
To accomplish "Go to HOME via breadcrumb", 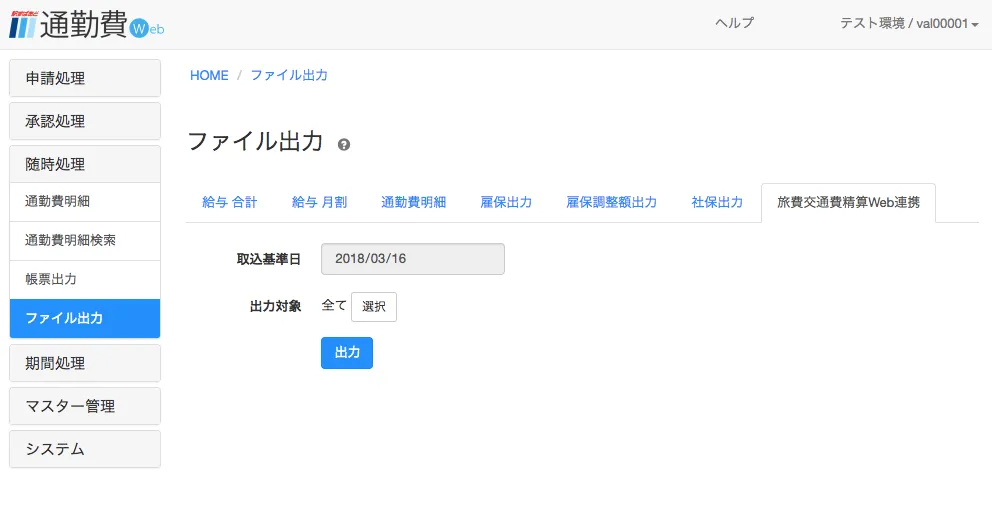I will (x=209, y=76).
